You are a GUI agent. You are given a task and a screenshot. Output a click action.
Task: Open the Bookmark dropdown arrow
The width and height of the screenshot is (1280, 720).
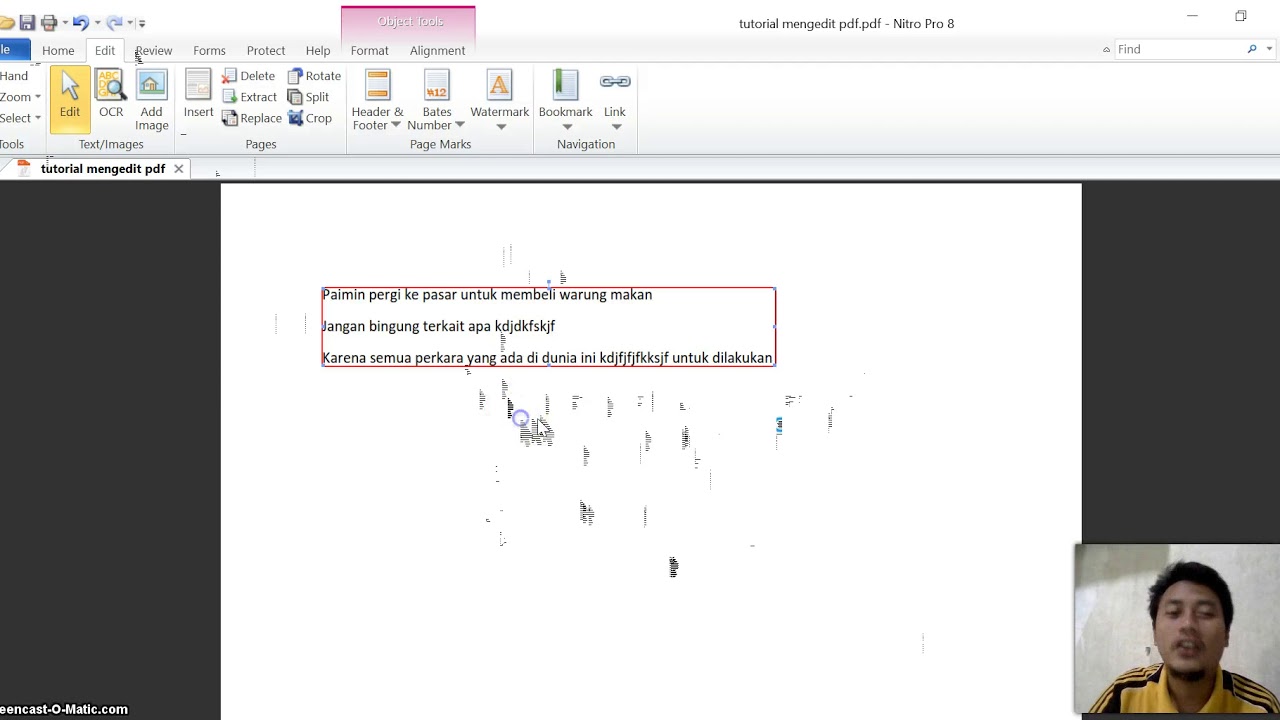567,127
